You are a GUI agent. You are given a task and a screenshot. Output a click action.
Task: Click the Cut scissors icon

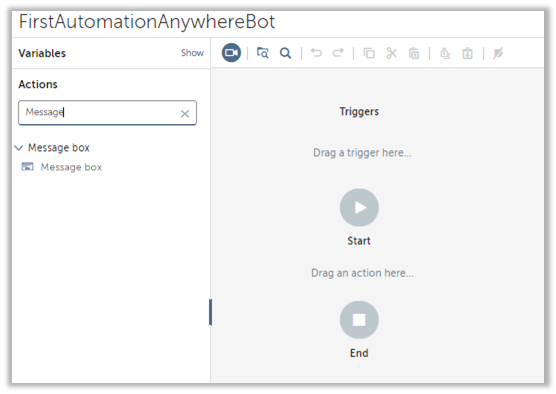(x=391, y=53)
